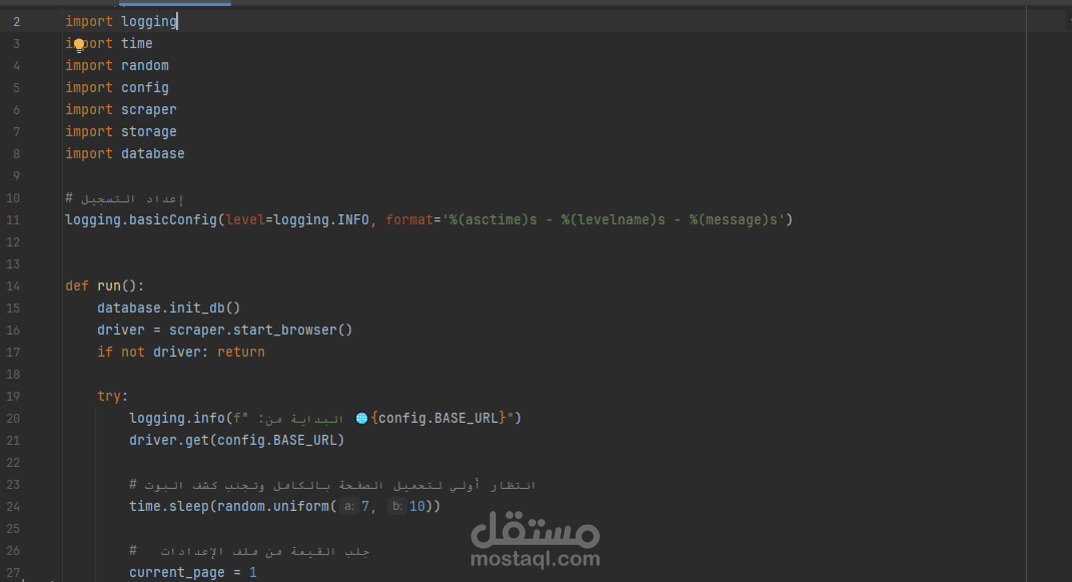
Task: Click the 'return' keyword on line 17
Action: click(x=241, y=352)
